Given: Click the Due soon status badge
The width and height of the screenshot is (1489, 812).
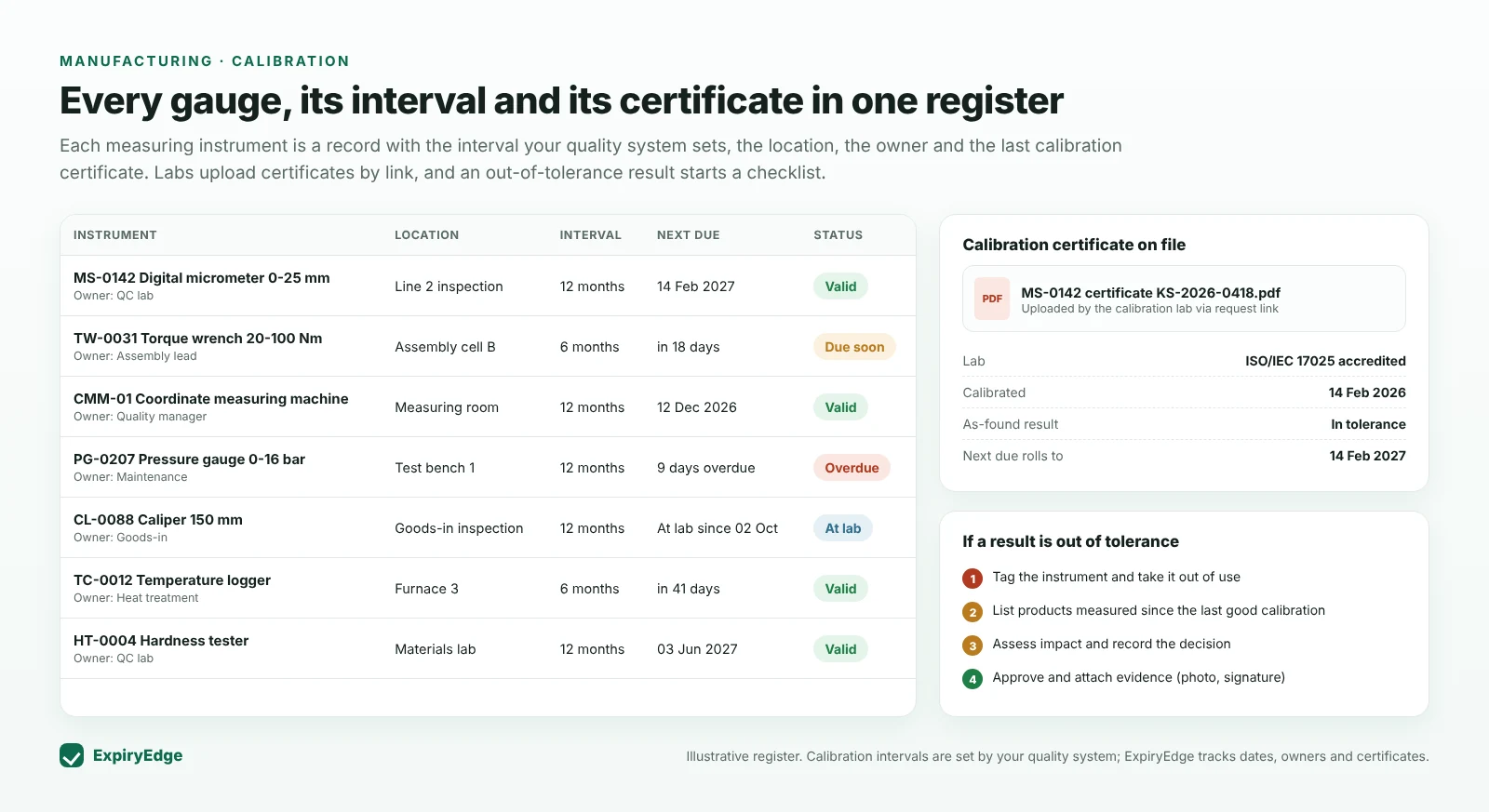Looking at the screenshot, I should tap(854, 347).
